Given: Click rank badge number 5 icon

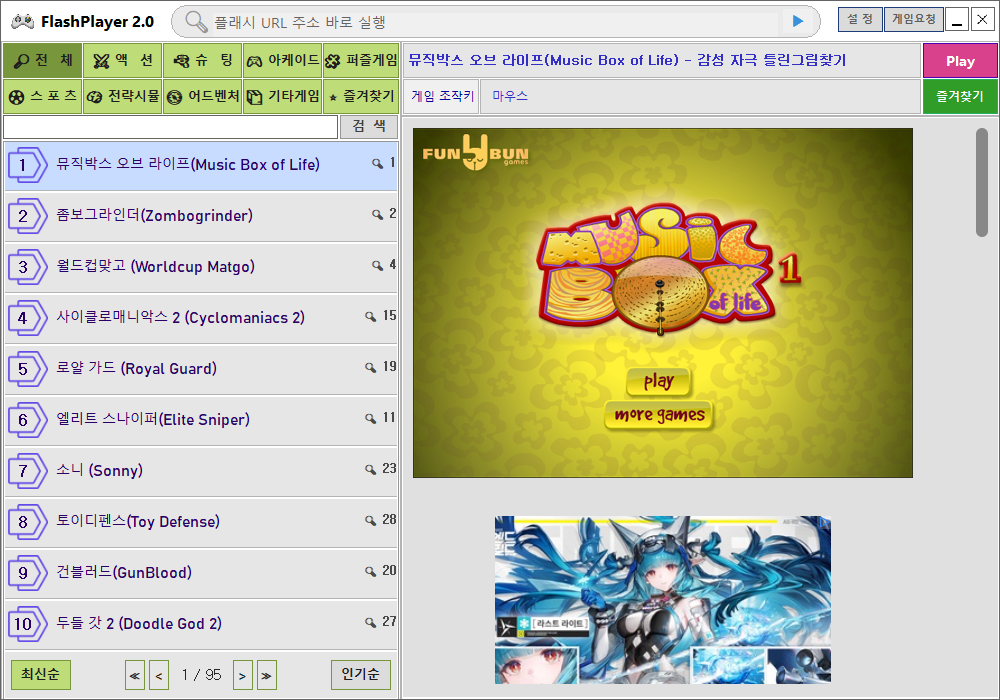Looking at the screenshot, I should [27, 369].
